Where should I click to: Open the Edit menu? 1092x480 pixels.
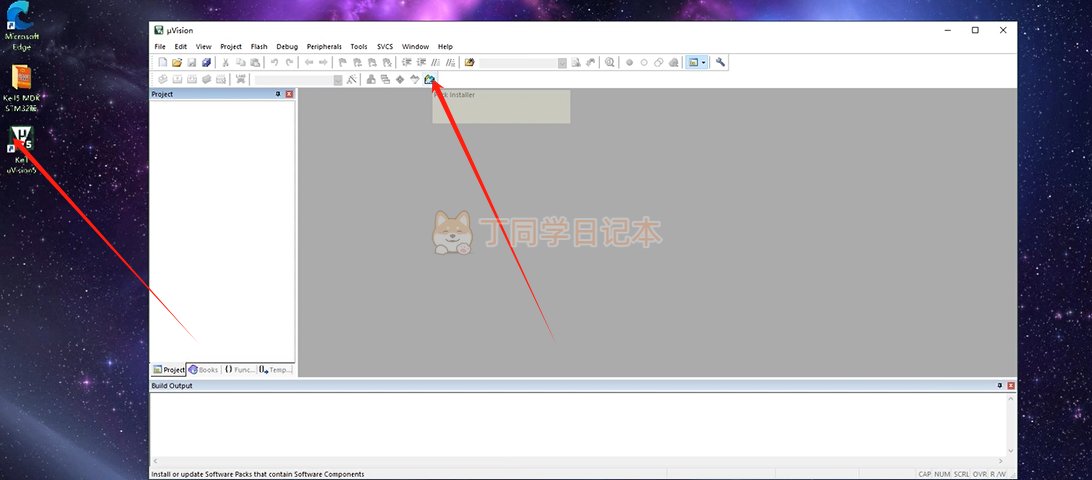[x=180, y=47]
